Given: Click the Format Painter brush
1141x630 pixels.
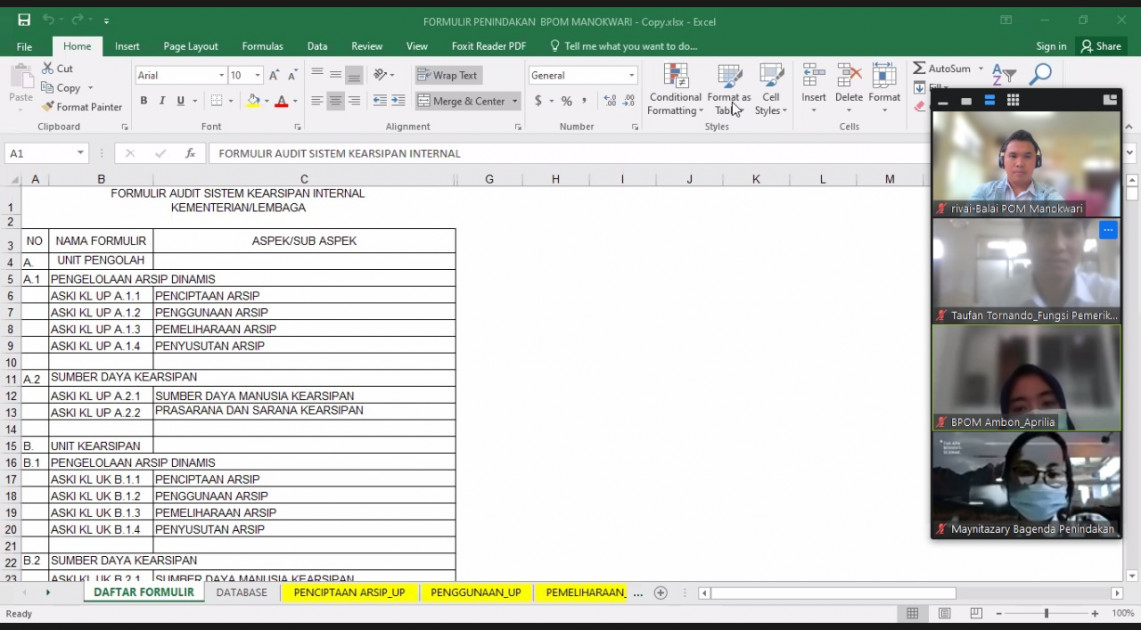Looking at the screenshot, I should [82, 107].
